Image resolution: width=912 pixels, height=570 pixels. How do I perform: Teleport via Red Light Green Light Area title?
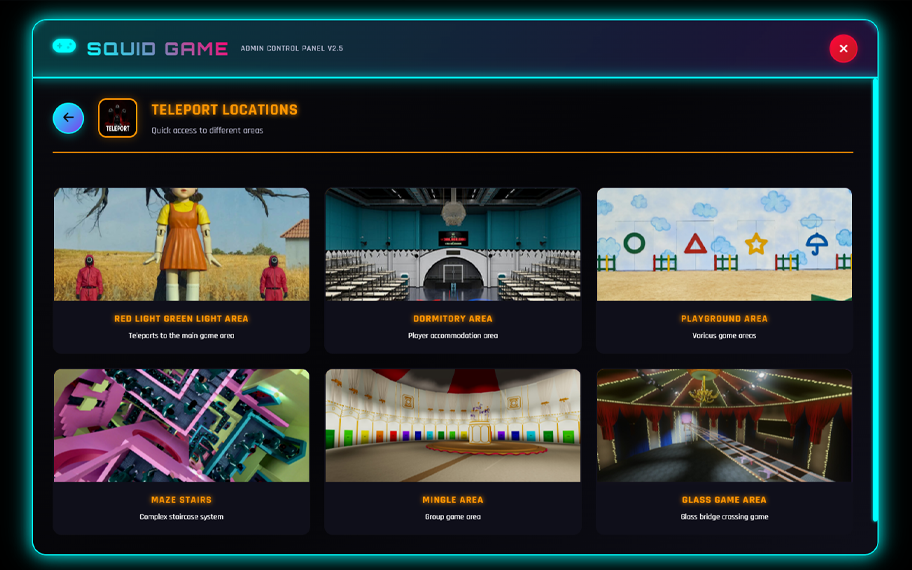pos(181,319)
